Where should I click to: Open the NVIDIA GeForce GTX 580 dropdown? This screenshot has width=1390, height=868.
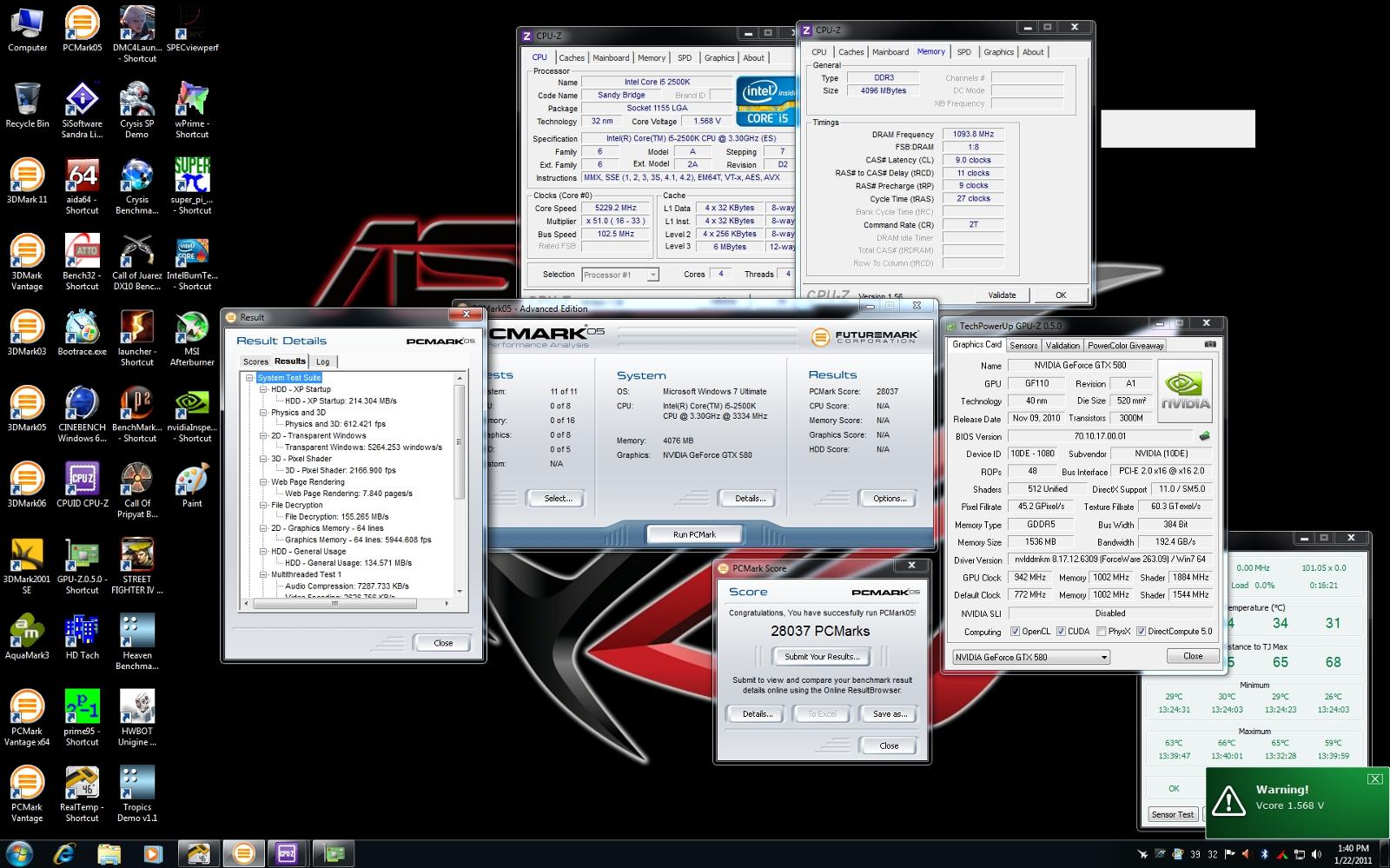1031,657
